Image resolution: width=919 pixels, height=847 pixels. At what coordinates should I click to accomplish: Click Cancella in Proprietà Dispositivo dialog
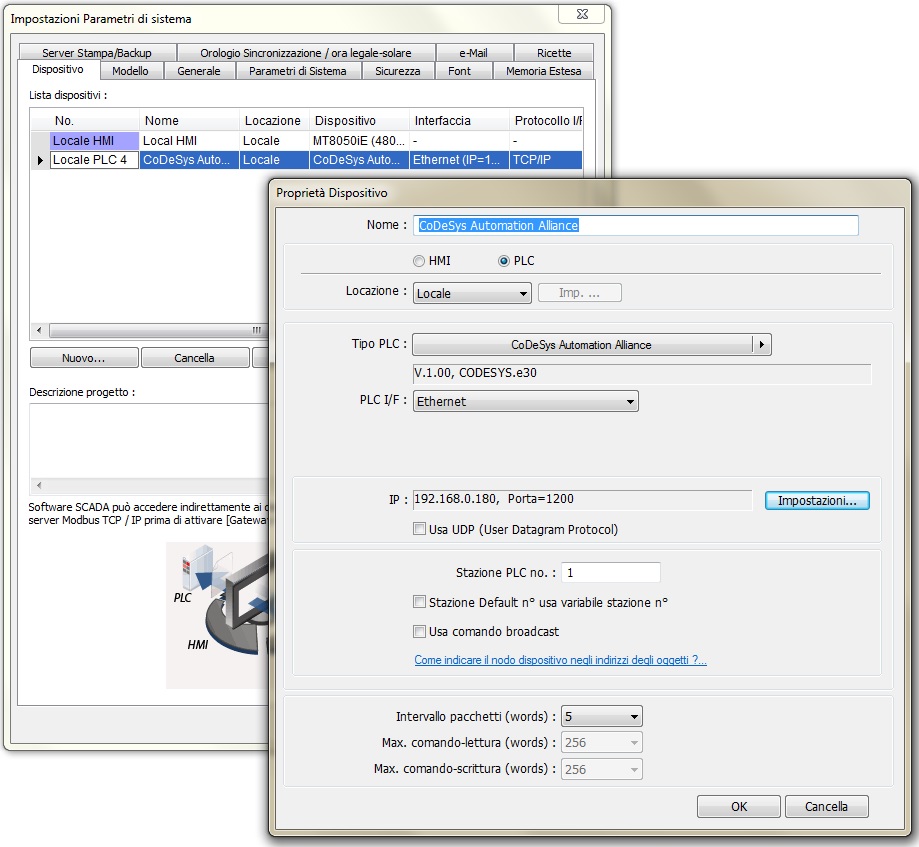click(826, 807)
